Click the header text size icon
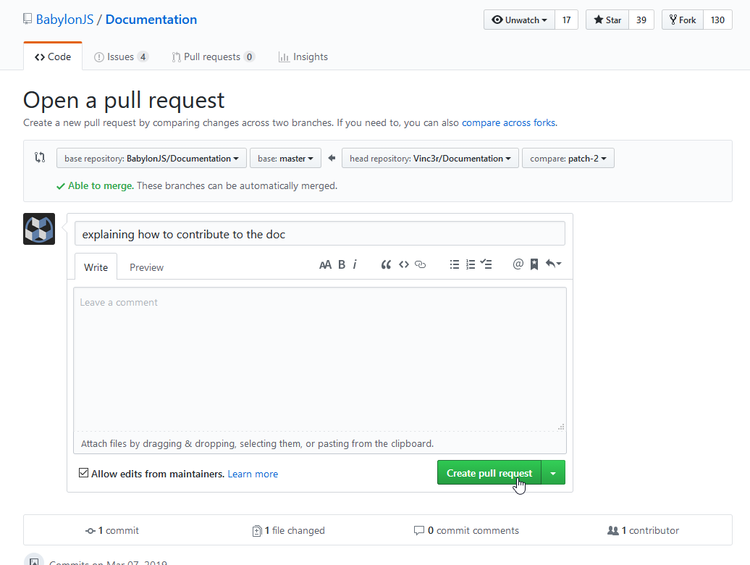The width and height of the screenshot is (750, 565). (x=325, y=265)
